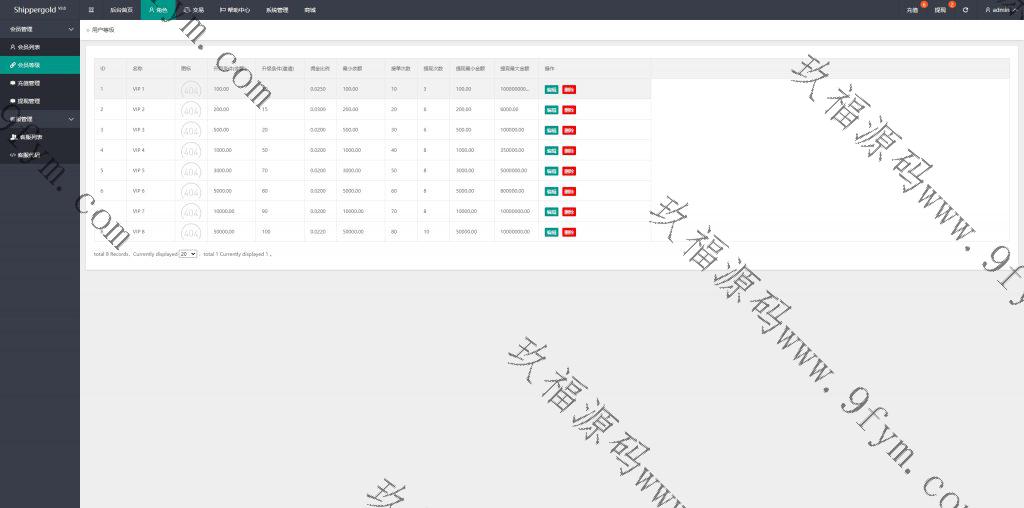
Task: Click the refresh icon in the header
Action: point(965,9)
